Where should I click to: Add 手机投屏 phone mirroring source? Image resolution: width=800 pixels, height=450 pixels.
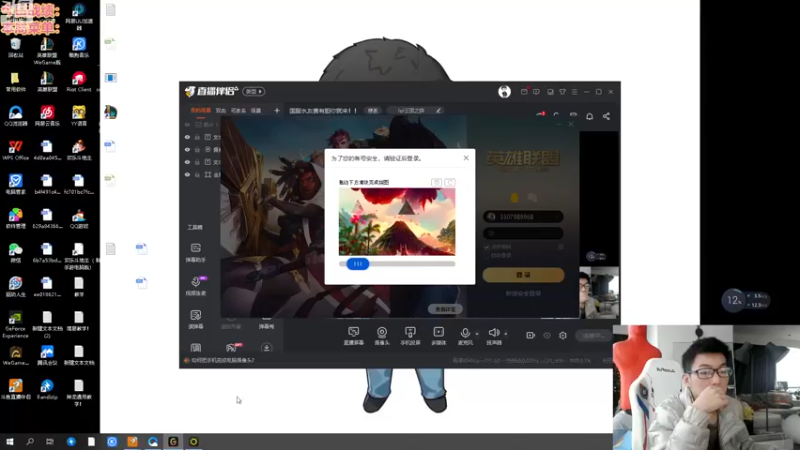point(410,336)
